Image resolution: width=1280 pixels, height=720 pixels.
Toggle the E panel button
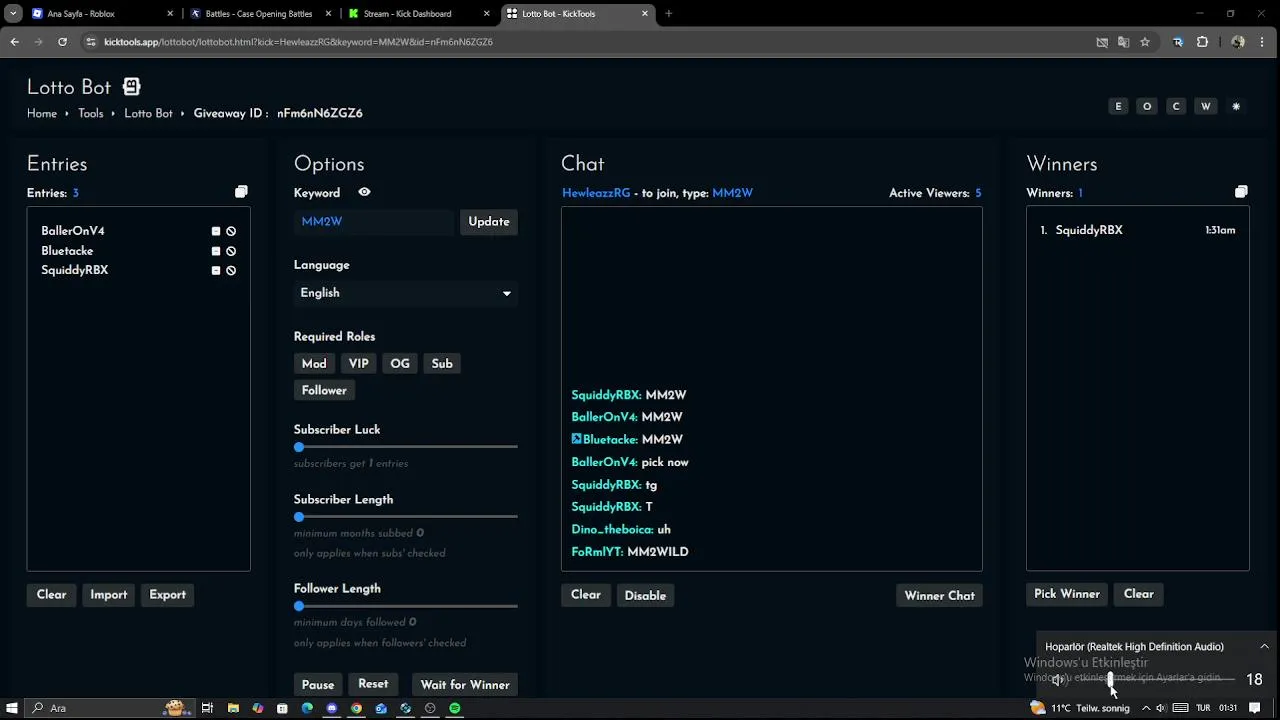coord(1118,106)
